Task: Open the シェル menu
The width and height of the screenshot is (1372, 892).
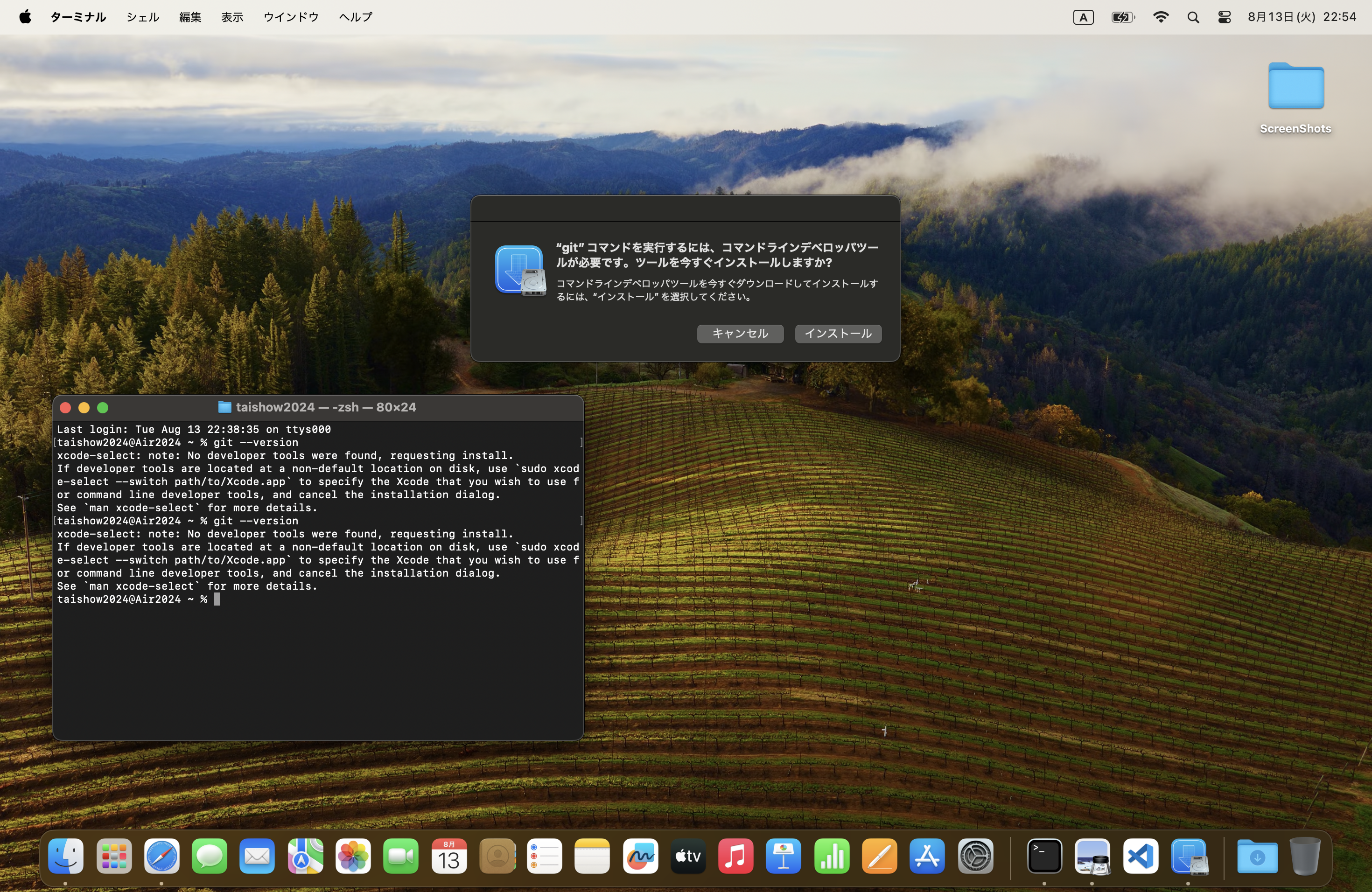Action: tap(142, 17)
